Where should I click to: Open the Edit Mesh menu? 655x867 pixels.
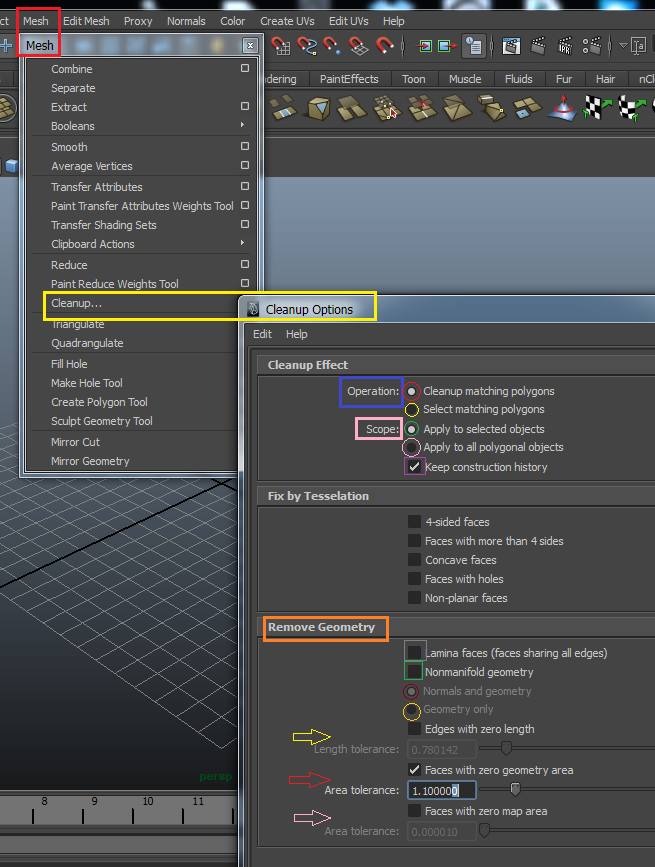pos(86,21)
